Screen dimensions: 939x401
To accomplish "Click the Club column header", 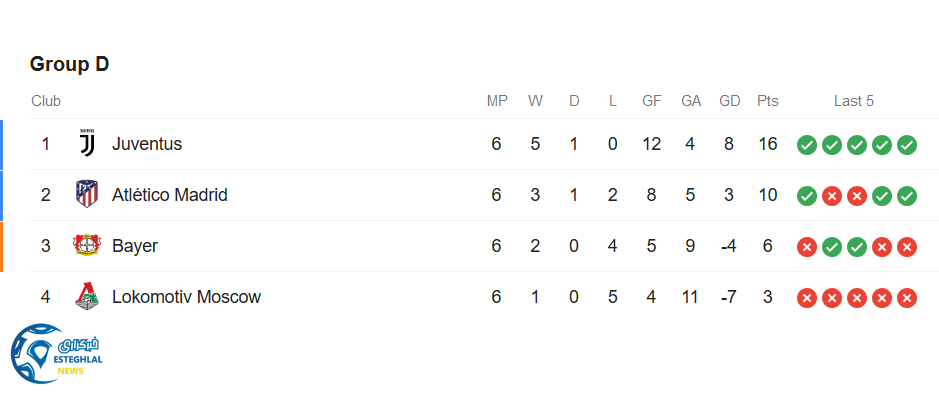I will (46, 101).
